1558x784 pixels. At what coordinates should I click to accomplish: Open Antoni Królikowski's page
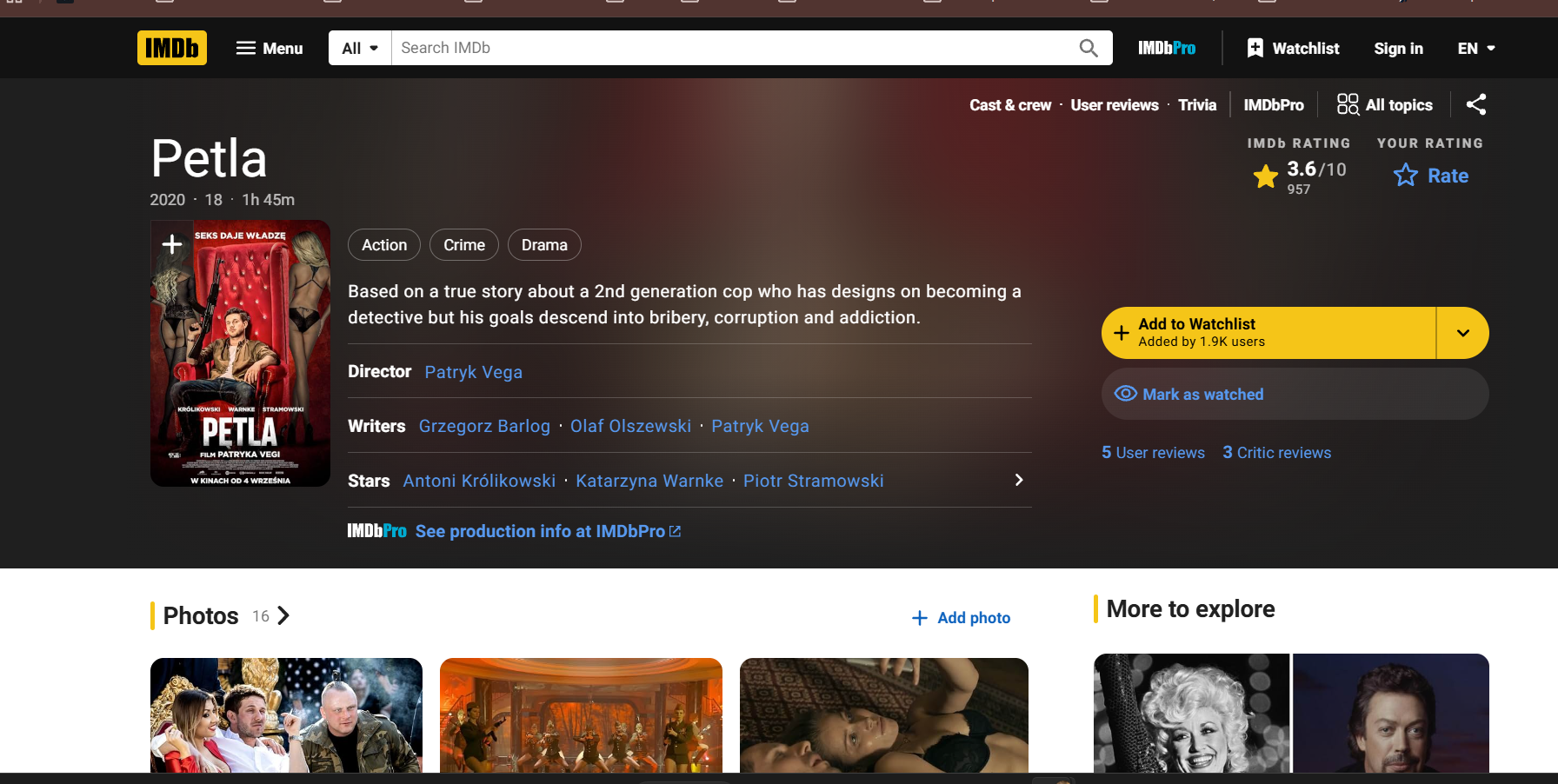[x=479, y=481]
